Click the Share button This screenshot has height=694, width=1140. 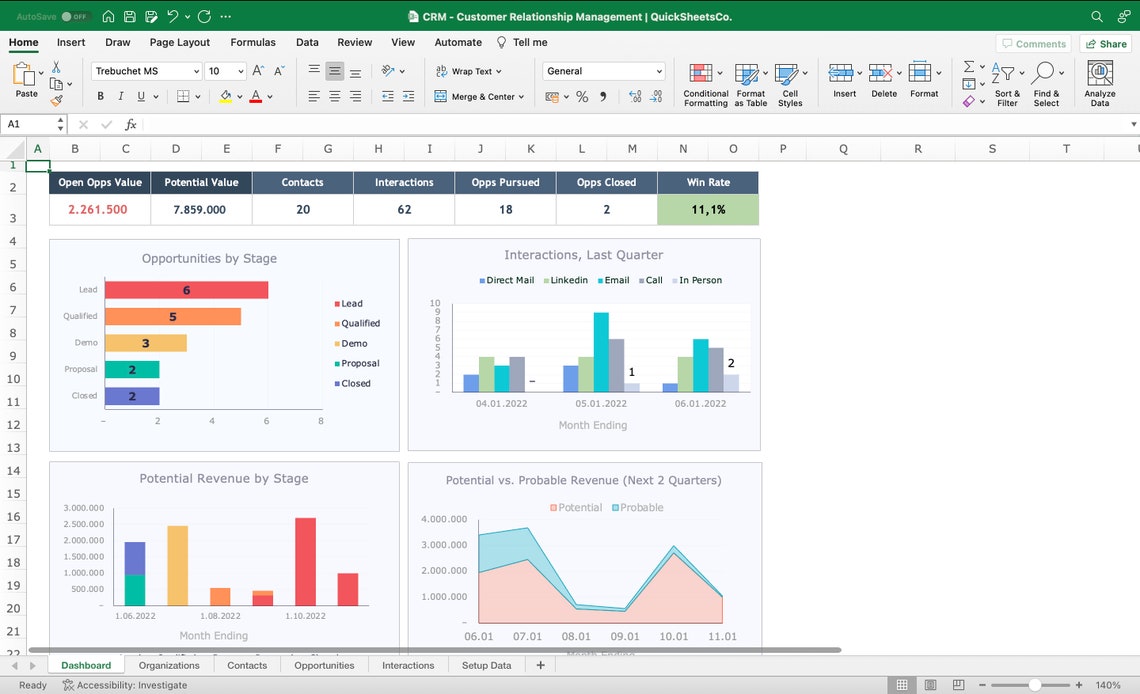tap(1105, 44)
